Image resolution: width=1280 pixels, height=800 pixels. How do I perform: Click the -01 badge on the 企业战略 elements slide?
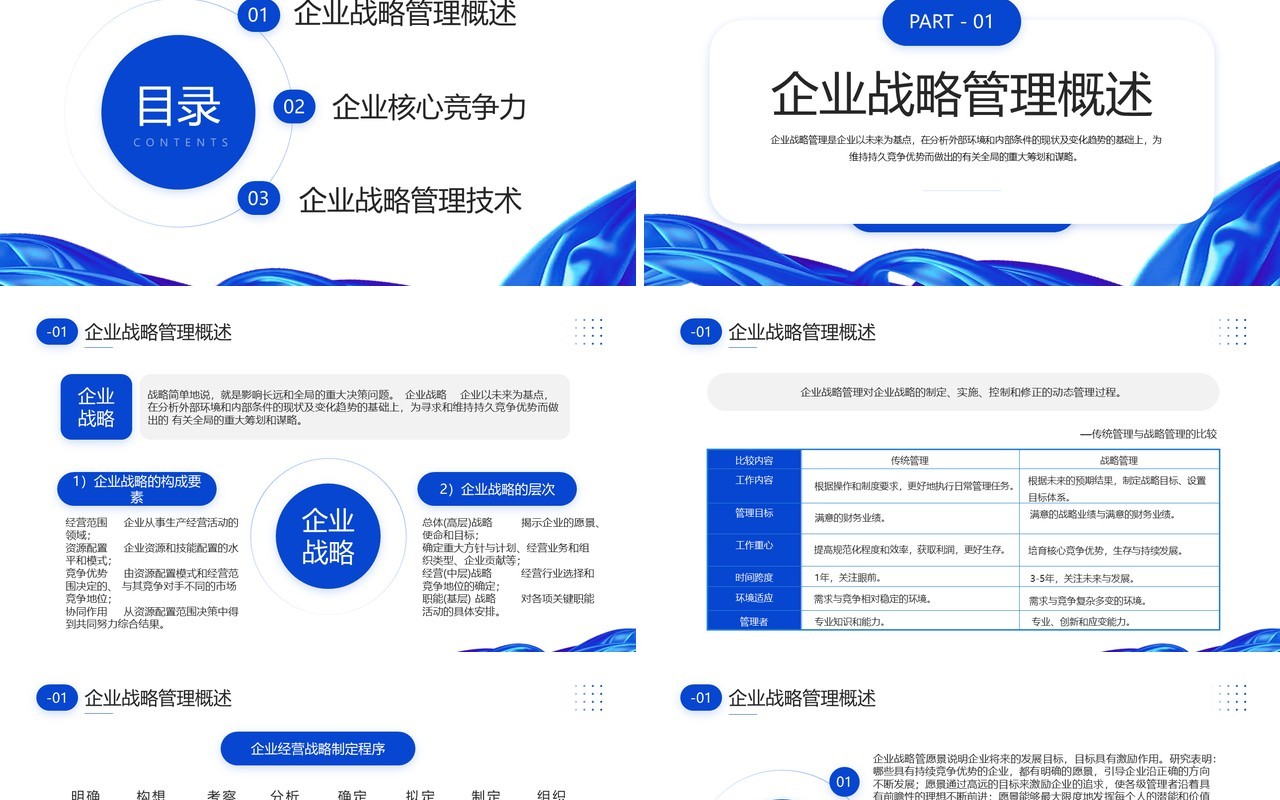click(x=57, y=332)
